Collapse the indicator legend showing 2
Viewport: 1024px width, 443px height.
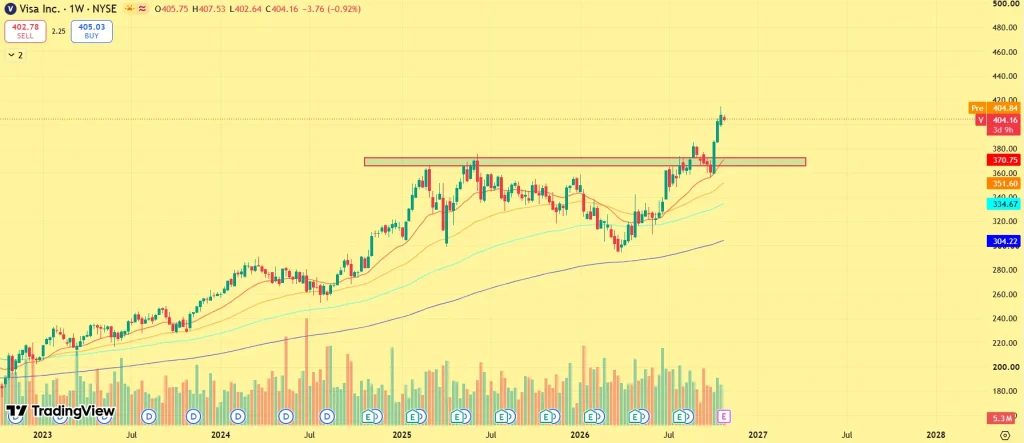click(x=14, y=56)
